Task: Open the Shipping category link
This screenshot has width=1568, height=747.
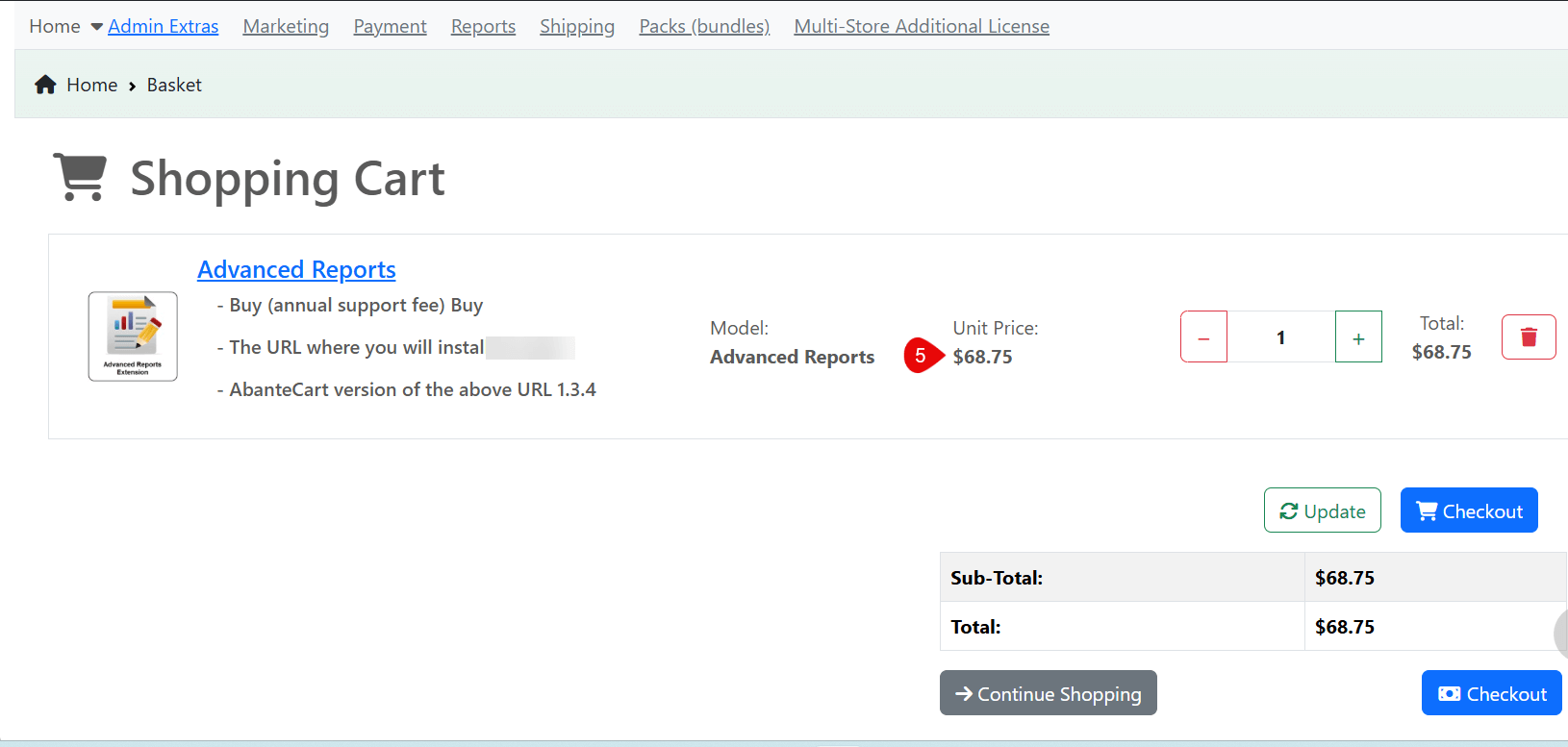Action: (577, 27)
